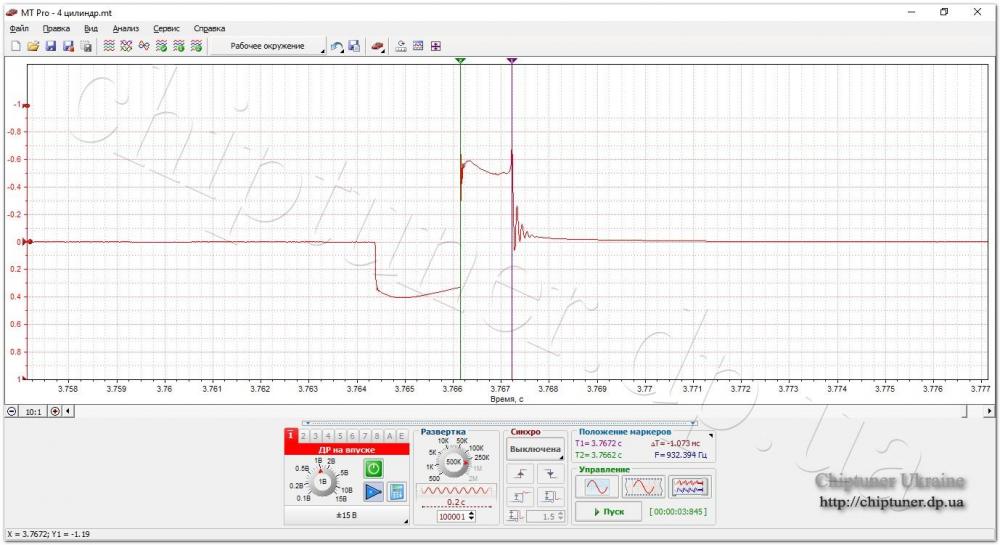Click the gray Save All toolbar icon
The image size is (1000, 545).
point(86,46)
